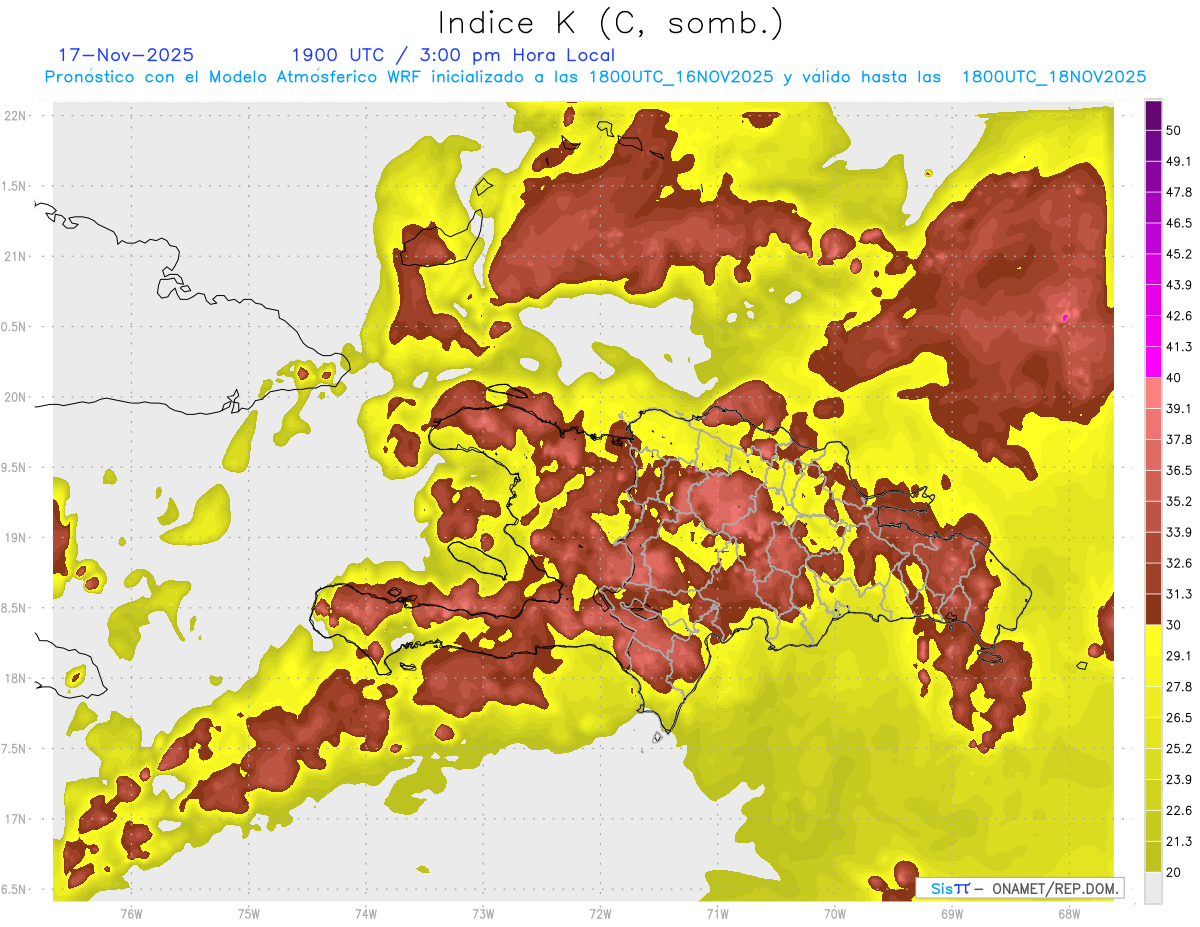Click the olive swatch between 20 and 21.3
This screenshot has width=1200, height=927.
pyautogui.click(x=1153, y=857)
